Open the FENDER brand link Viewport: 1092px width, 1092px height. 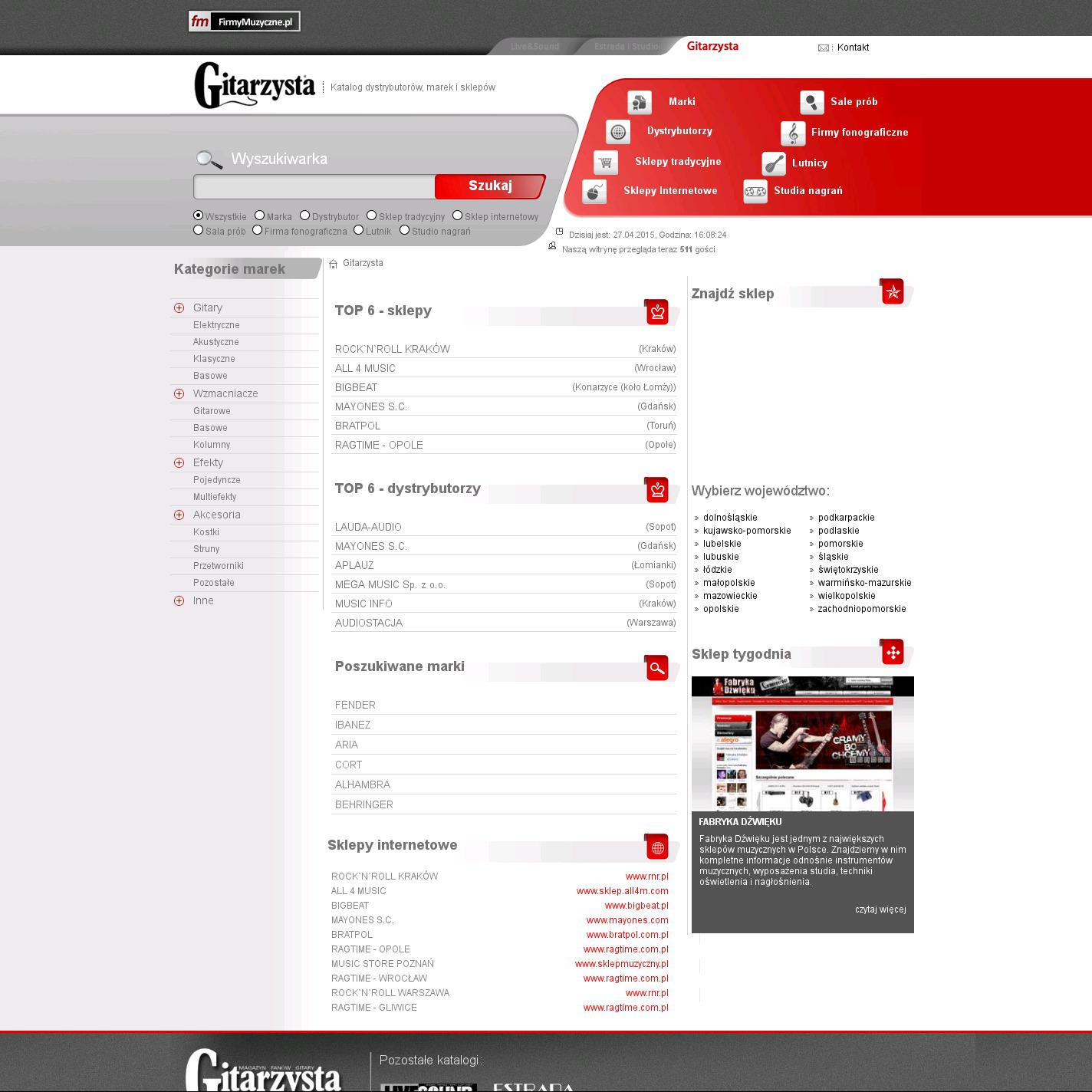(355, 705)
